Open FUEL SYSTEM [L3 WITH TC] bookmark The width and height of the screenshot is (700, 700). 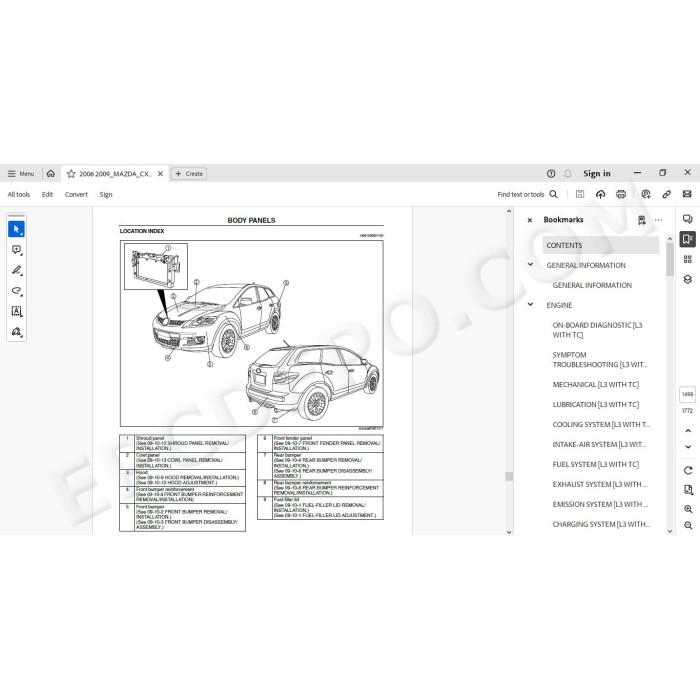tap(596, 464)
